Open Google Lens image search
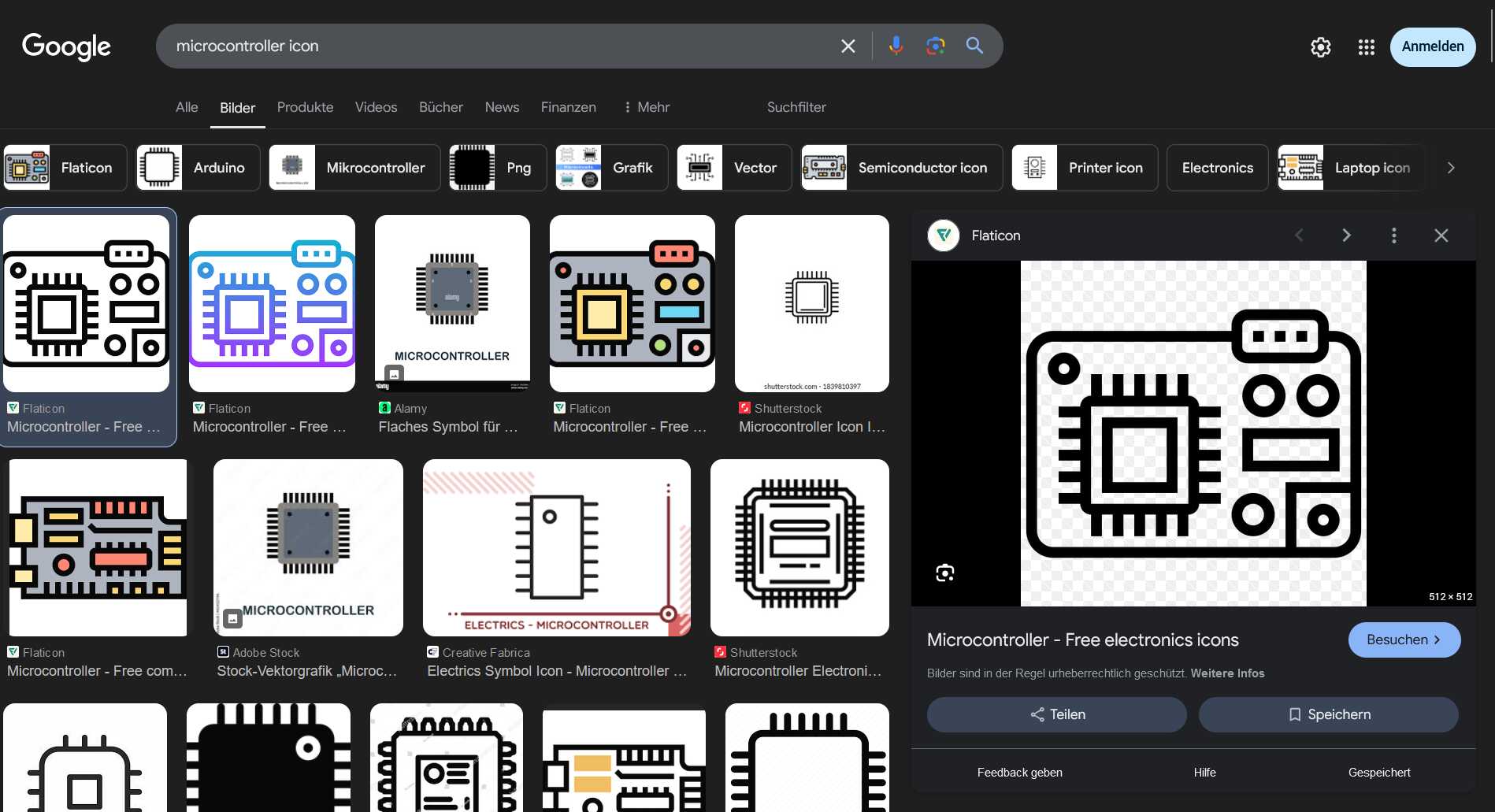The width and height of the screenshot is (1495, 812). tap(935, 46)
